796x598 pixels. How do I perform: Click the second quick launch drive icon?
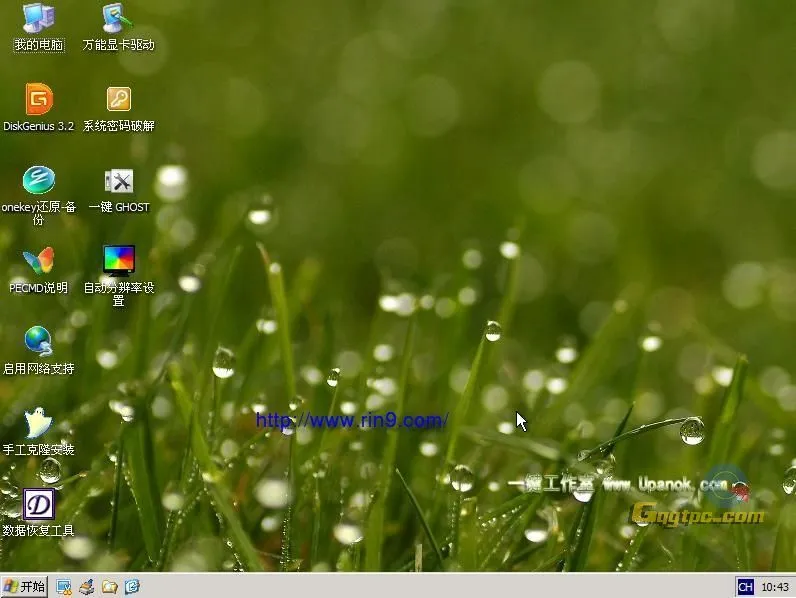(87, 587)
